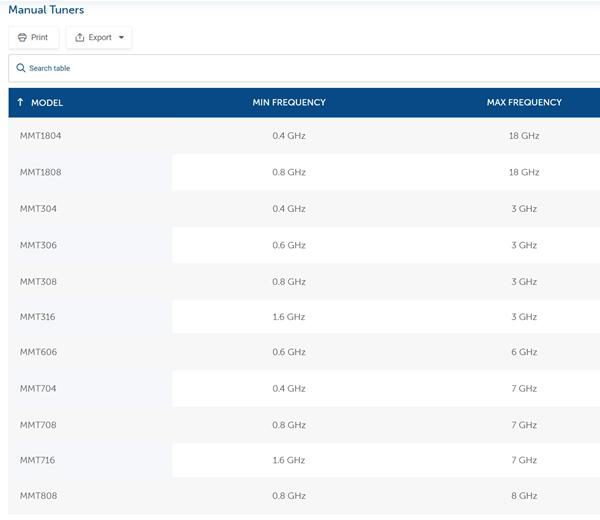Open the Export dropdown arrow
The image size is (600, 520).
click(x=121, y=37)
